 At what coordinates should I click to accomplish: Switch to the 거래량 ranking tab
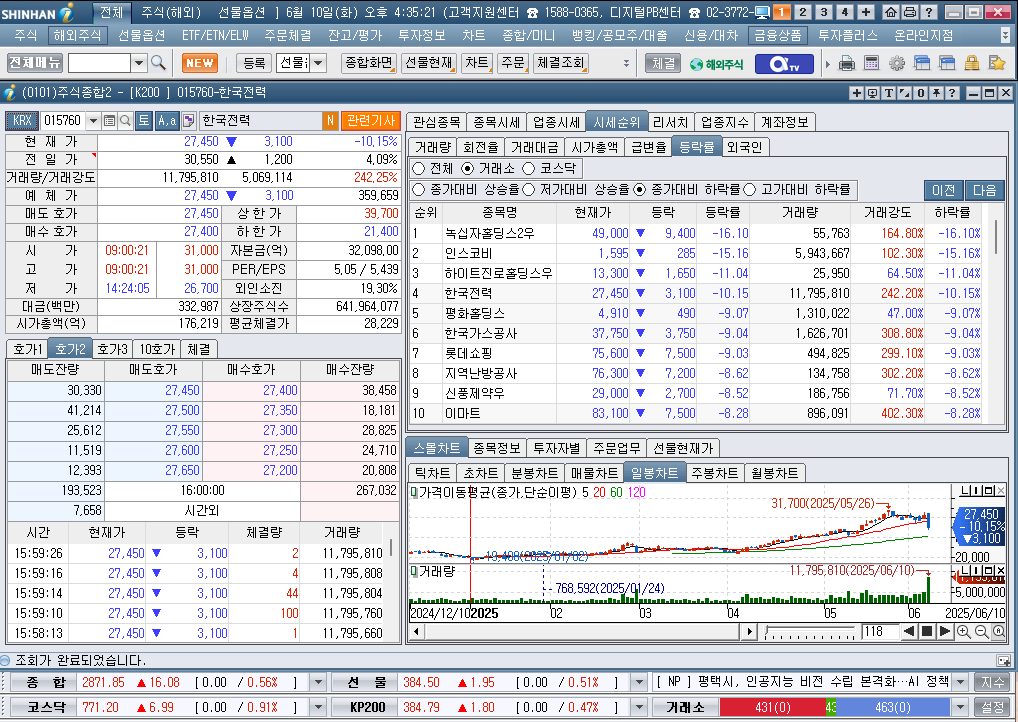432,147
